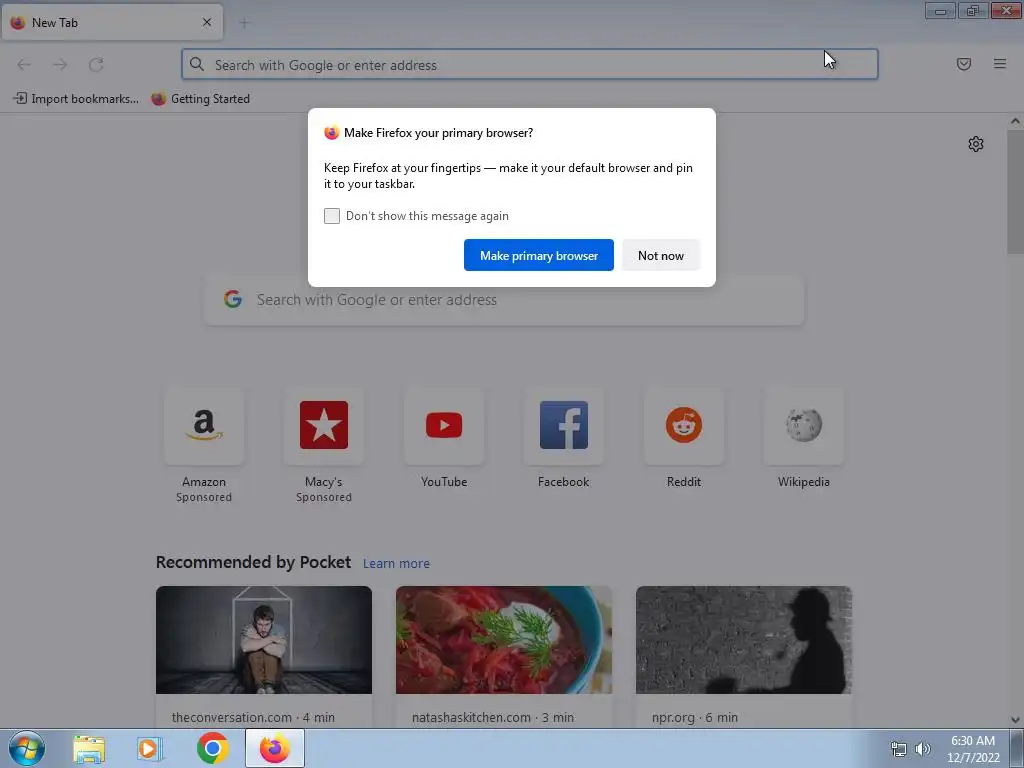Follow the Learn more Pocket link
Image resolution: width=1024 pixels, height=768 pixels.
click(x=396, y=563)
